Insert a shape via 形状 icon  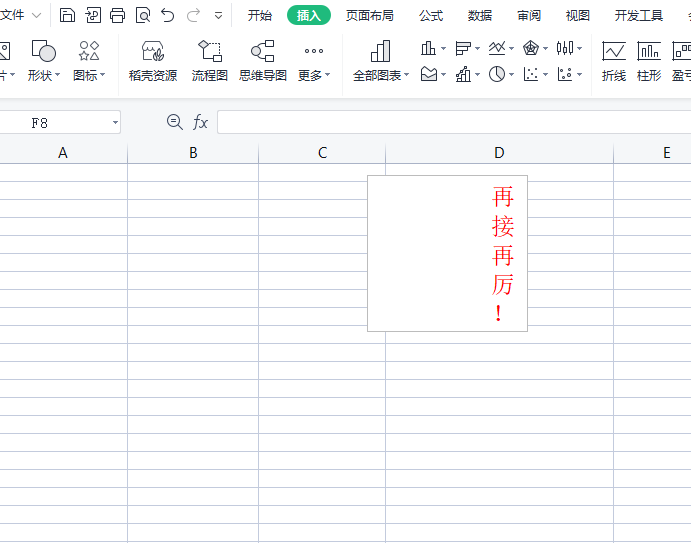click(43, 51)
